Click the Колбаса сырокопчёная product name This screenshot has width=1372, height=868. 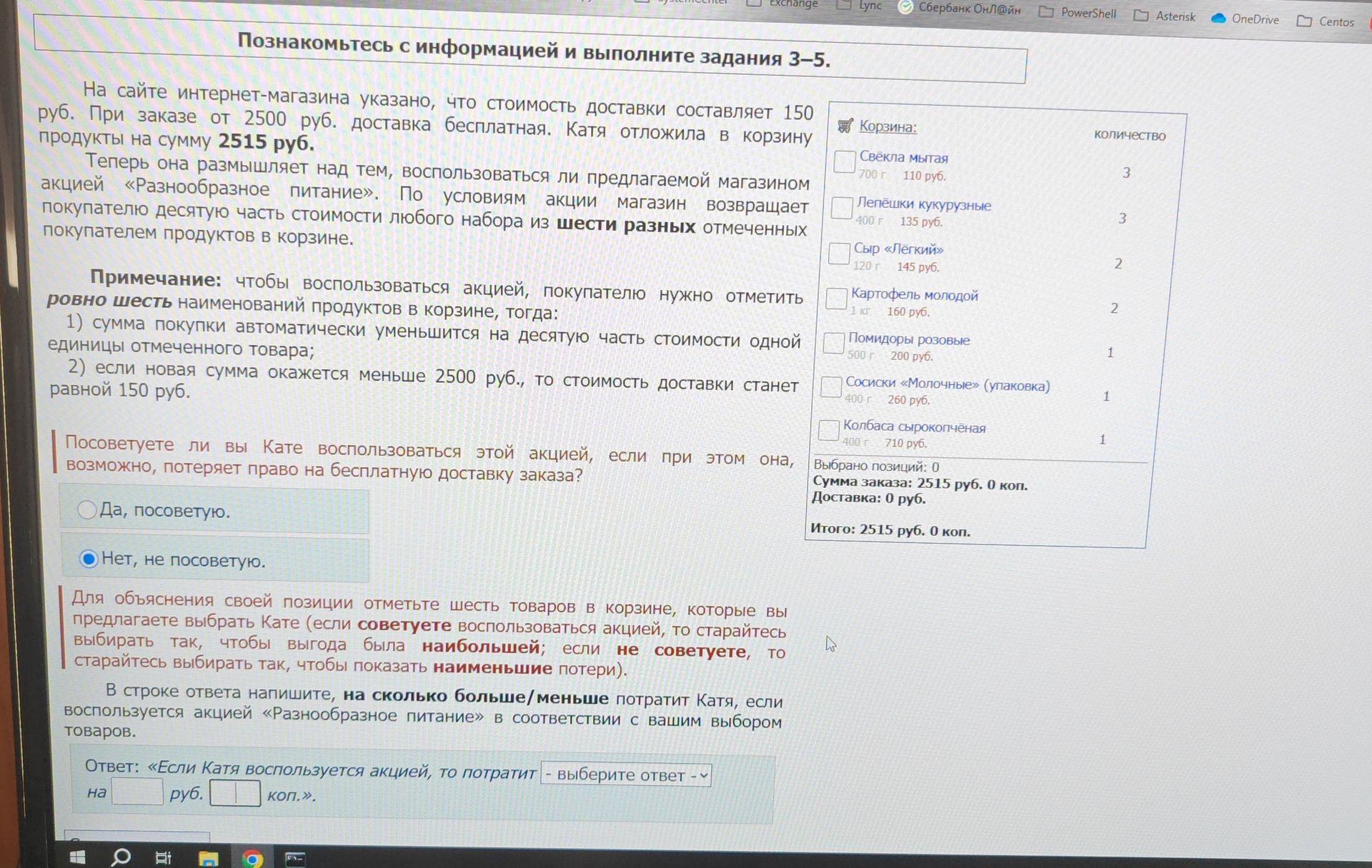[914, 426]
